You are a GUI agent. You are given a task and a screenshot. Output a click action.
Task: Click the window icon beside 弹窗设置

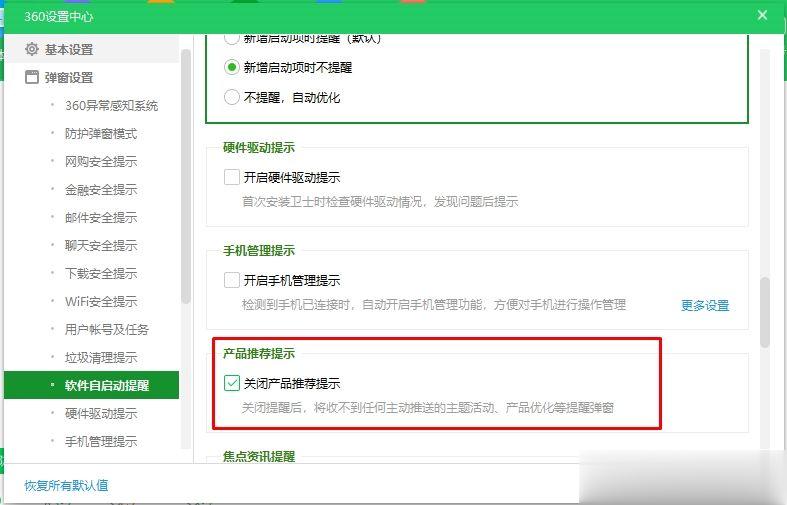coord(32,77)
